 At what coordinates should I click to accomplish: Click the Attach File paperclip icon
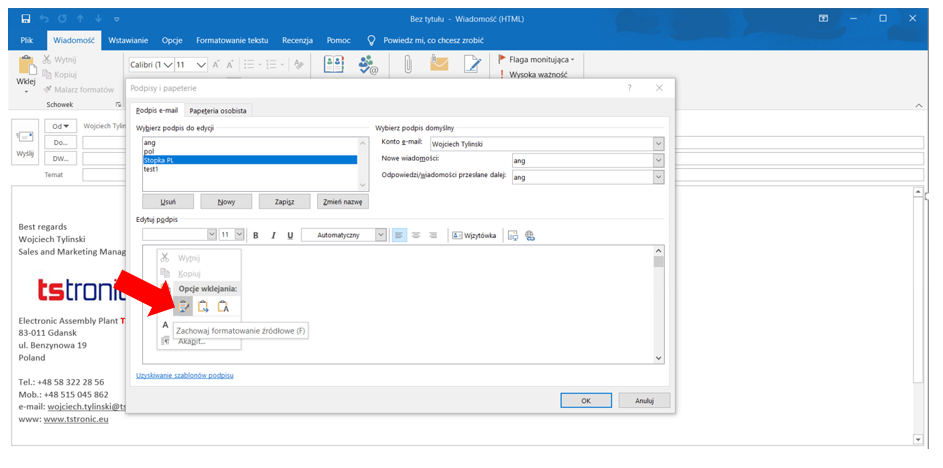tap(408, 65)
